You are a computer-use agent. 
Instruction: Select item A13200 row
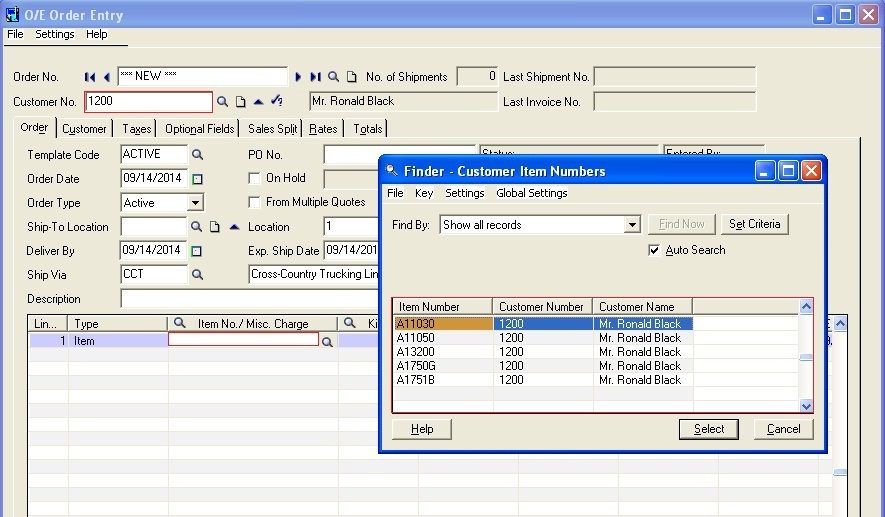(543, 352)
